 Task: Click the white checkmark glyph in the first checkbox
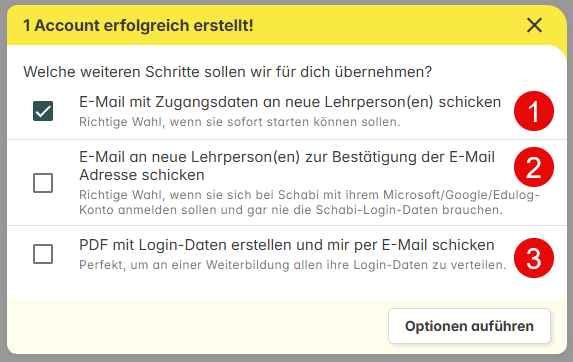pyautogui.click(x=43, y=111)
